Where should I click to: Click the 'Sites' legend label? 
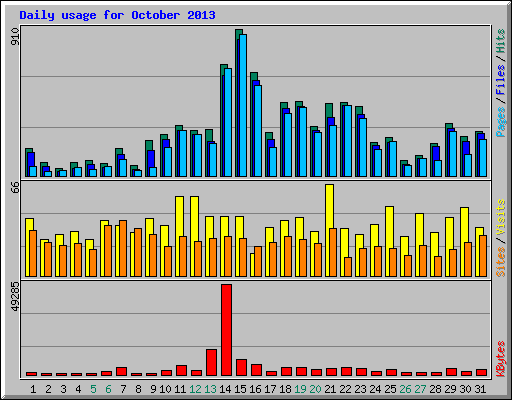(x=500, y=262)
